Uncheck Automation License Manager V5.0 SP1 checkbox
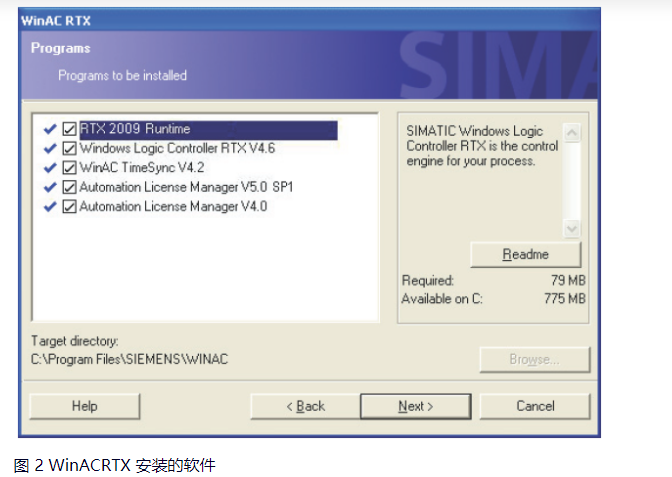 coord(69,187)
